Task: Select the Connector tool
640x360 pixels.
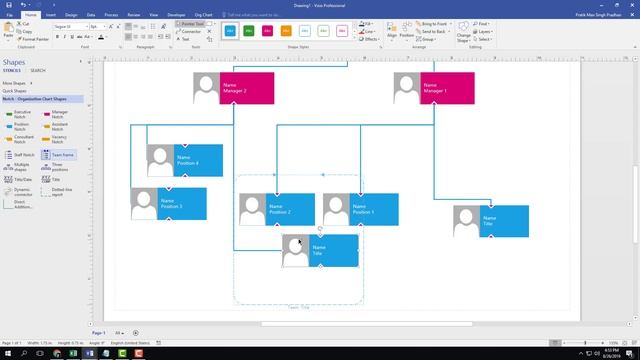Action: pyautogui.click(x=188, y=31)
